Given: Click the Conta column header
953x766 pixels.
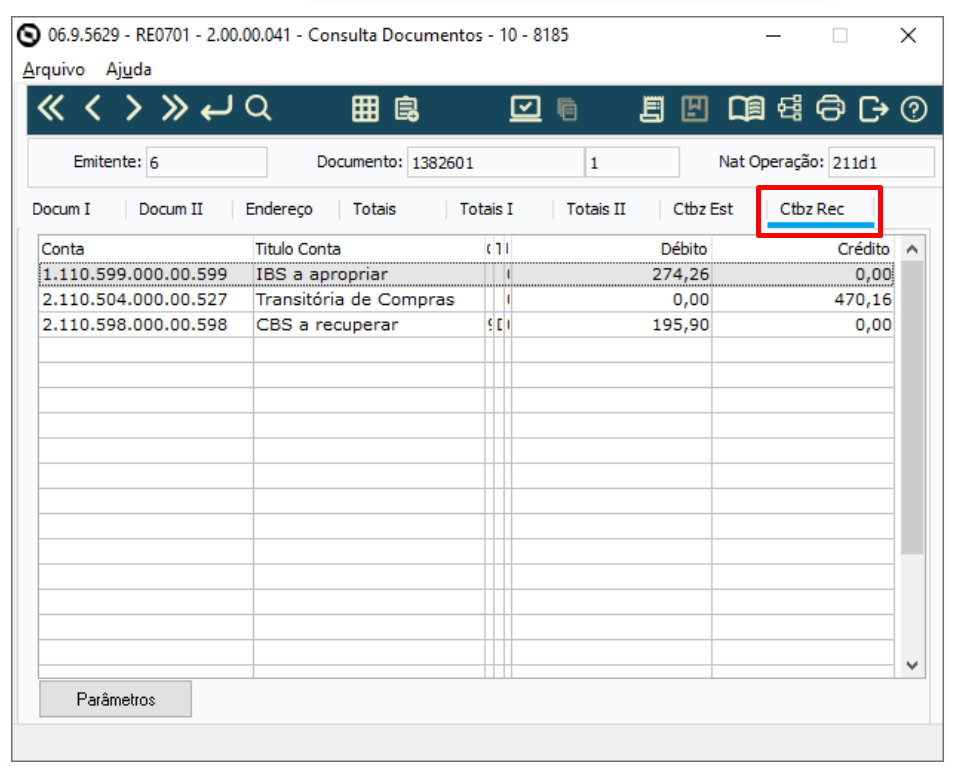Looking at the screenshot, I should tap(146, 249).
